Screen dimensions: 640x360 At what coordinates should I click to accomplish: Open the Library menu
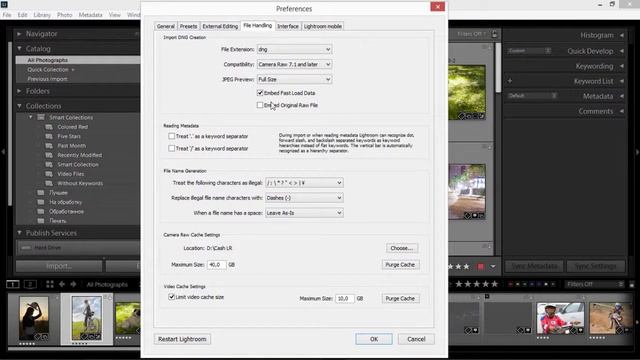(42, 15)
